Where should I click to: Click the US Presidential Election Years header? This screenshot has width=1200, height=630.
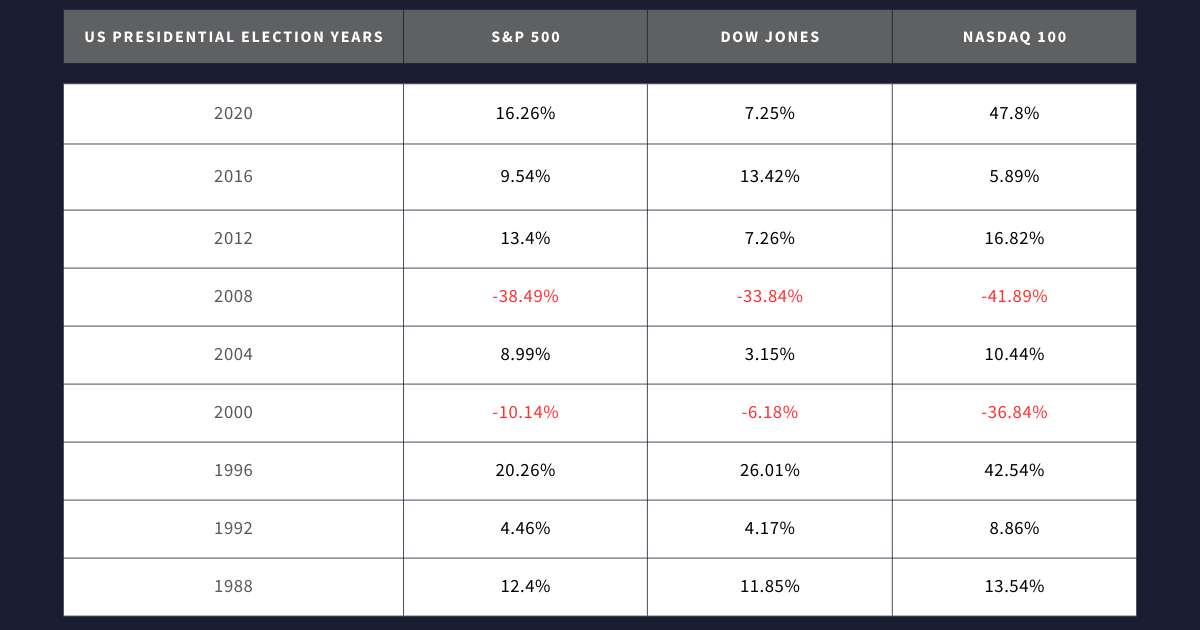[x=234, y=37]
